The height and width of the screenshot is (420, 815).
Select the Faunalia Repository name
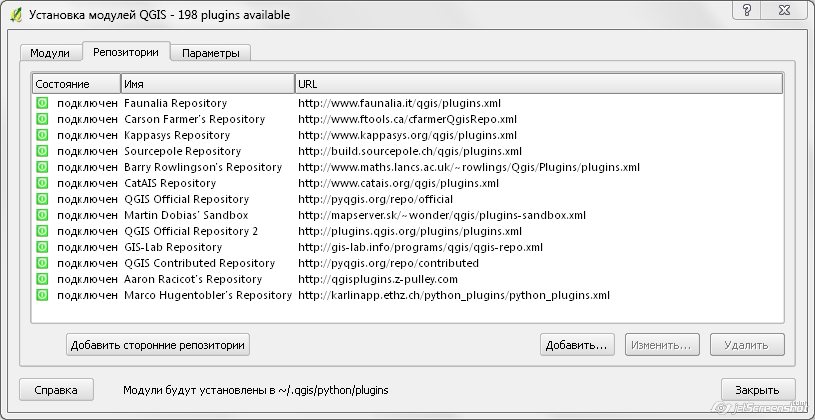click(x=175, y=103)
